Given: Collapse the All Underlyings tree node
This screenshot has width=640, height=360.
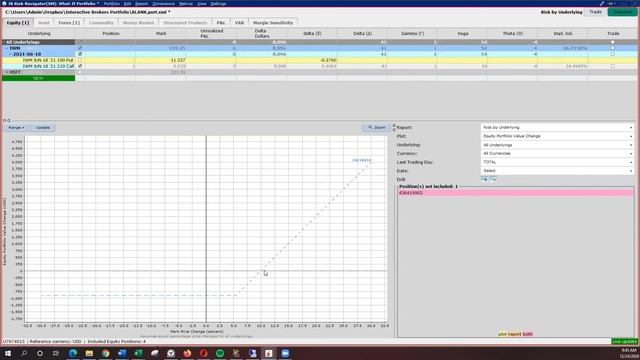Looking at the screenshot, I should (4, 42).
